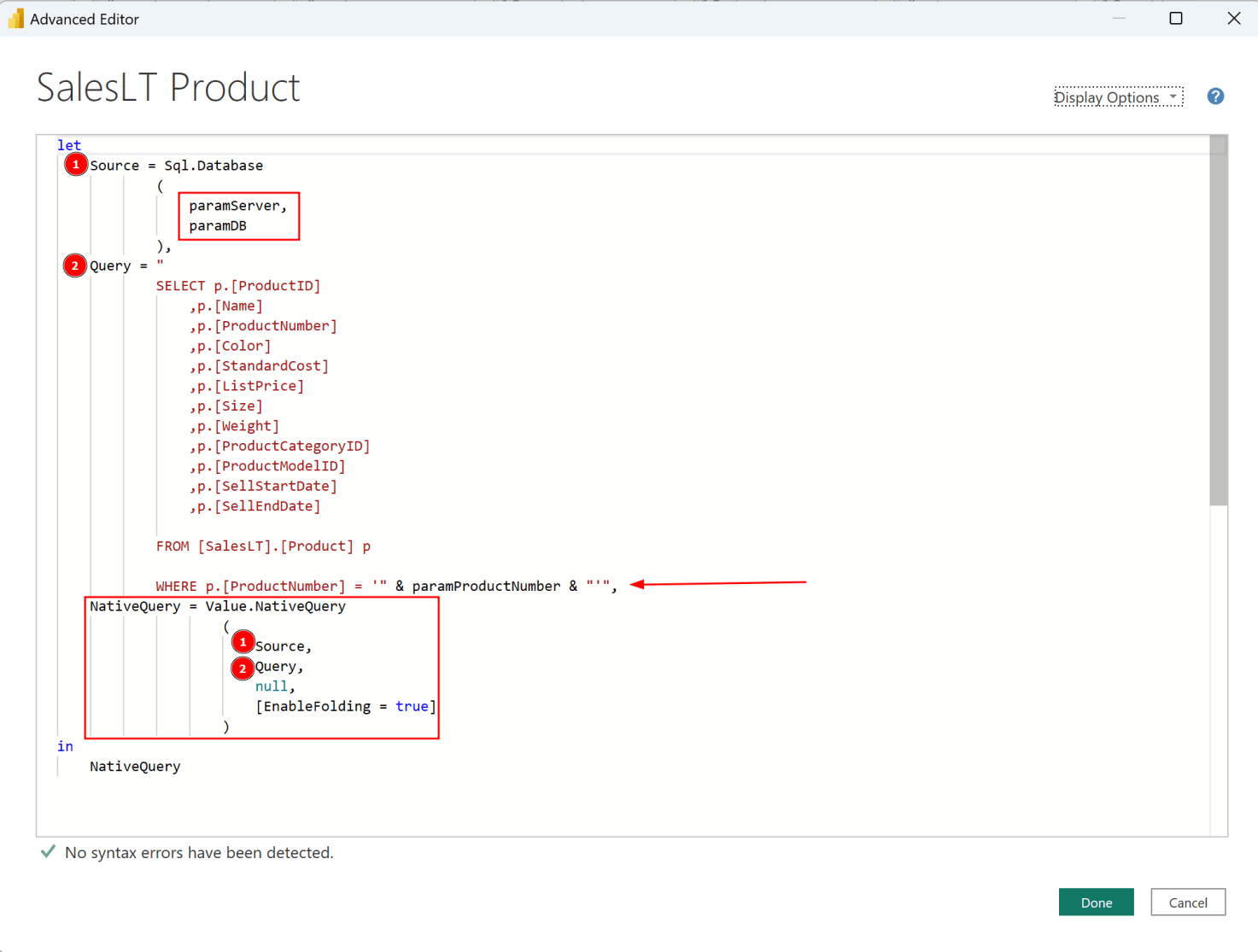Click the ',p.[Name]' line
Screen dimensions: 1258x952
click(226, 306)
